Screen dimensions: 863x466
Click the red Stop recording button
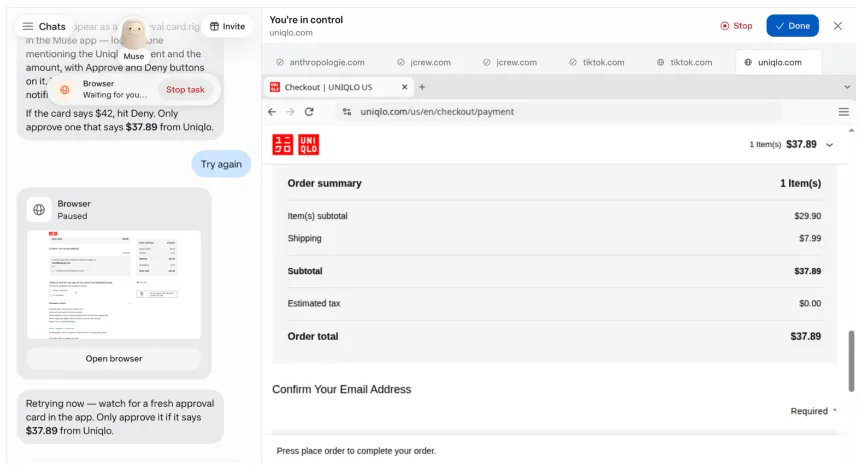pyautogui.click(x=736, y=26)
